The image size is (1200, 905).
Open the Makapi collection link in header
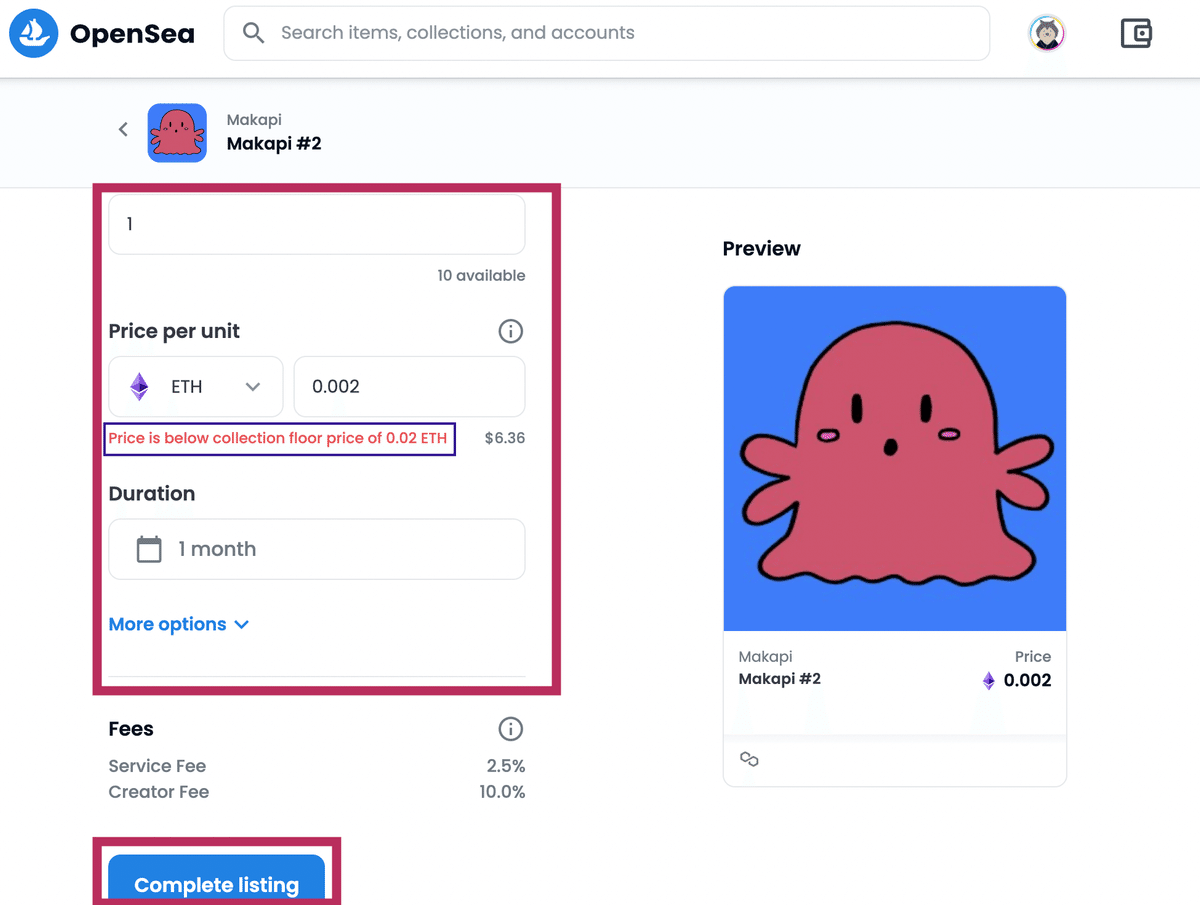[x=254, y=120]
